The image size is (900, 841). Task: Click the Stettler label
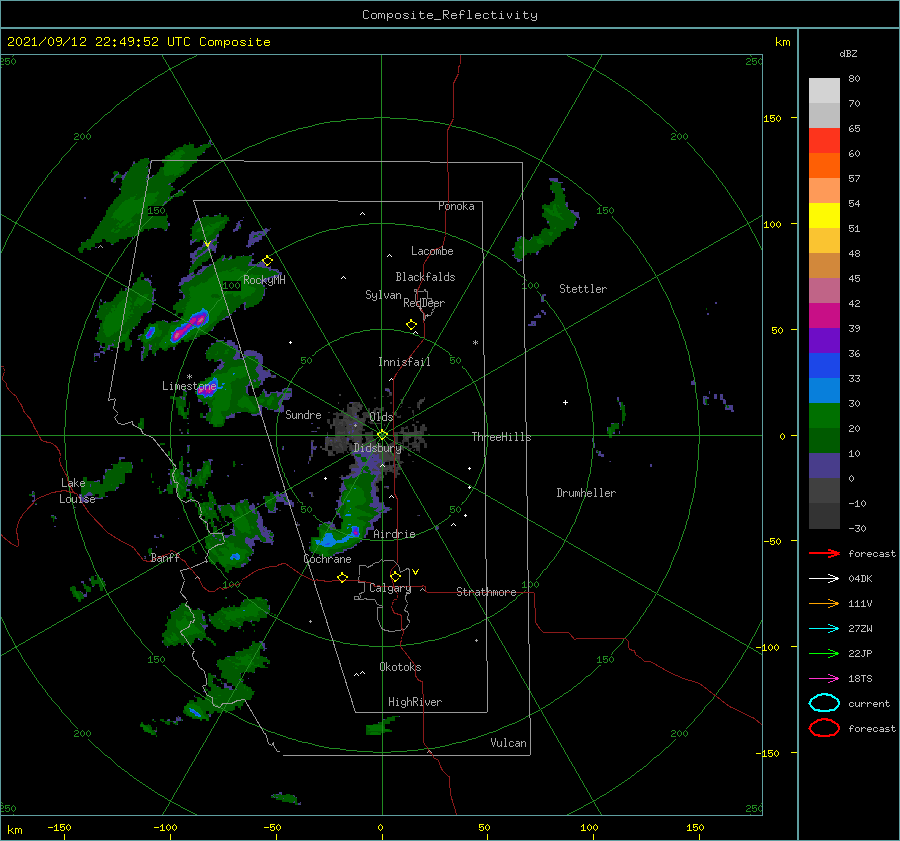(583, 289)
